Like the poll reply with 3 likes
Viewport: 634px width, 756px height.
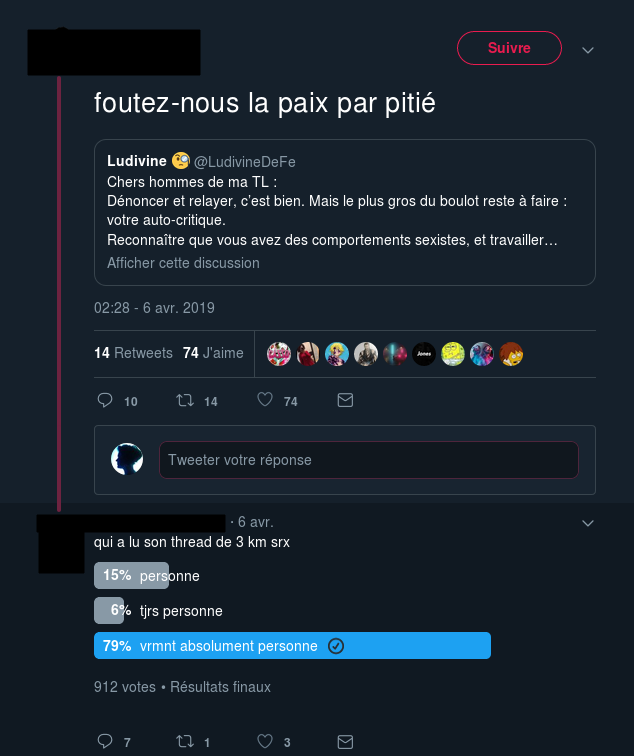click(x=265, y=741)
